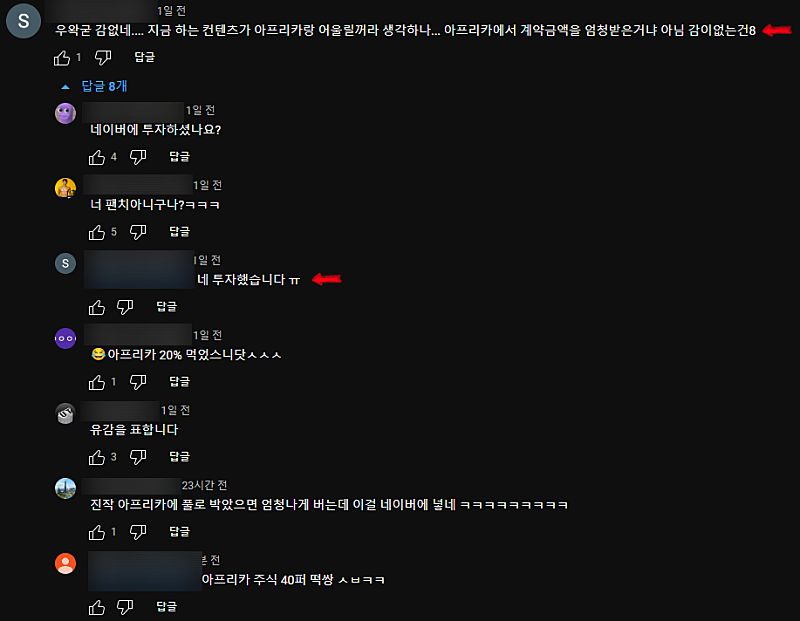Open the orange default-person avatar profile
Screen dimensions: 800x621
(x=65, y=563)
